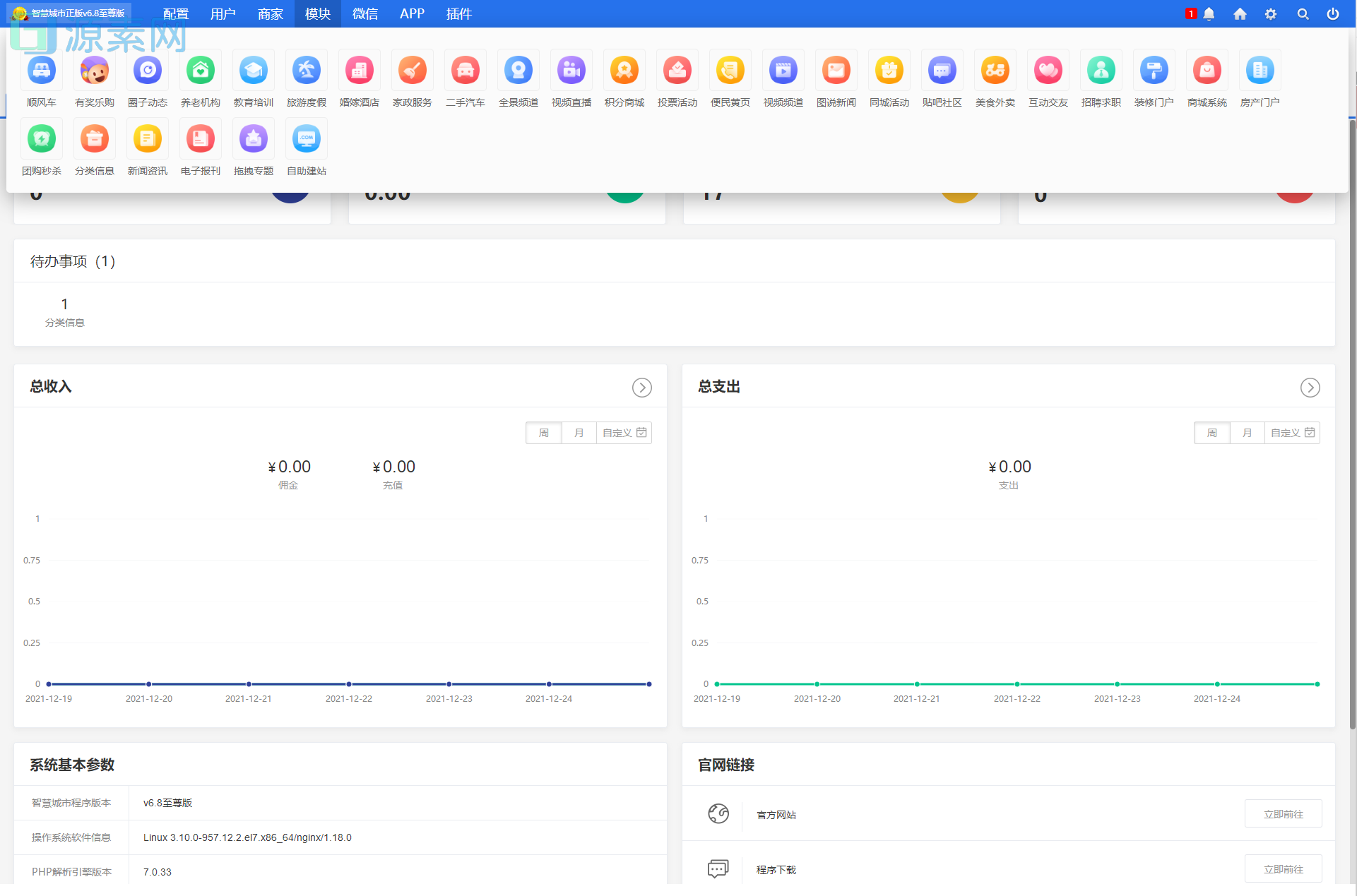Open the 商家 menu in top navigation

click(x=270, y=14)
